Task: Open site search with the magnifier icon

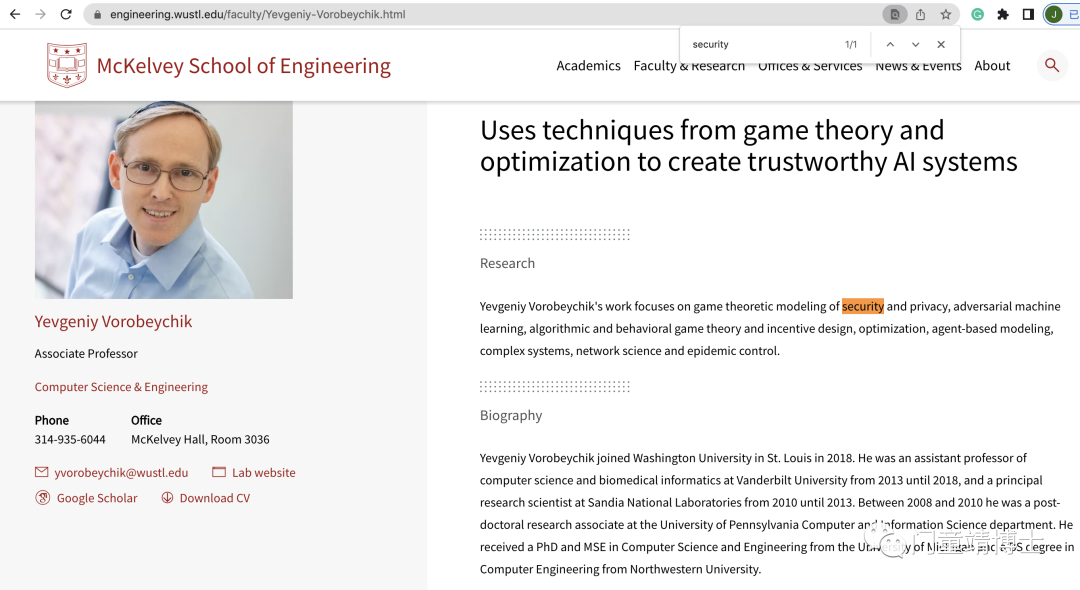Action: [1052, 65]
